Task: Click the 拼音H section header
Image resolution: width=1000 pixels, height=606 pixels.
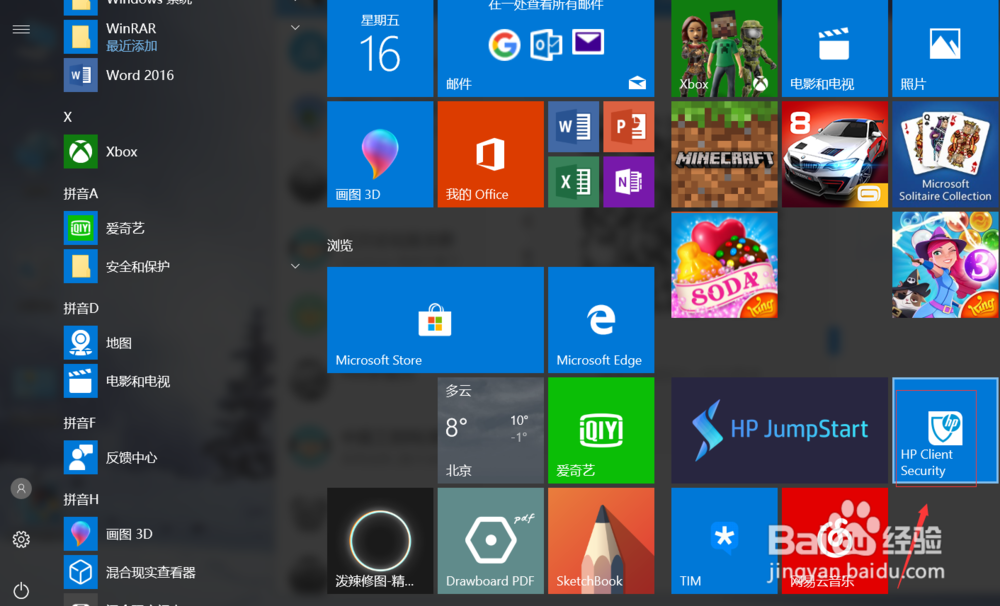Action: point(80,499)
